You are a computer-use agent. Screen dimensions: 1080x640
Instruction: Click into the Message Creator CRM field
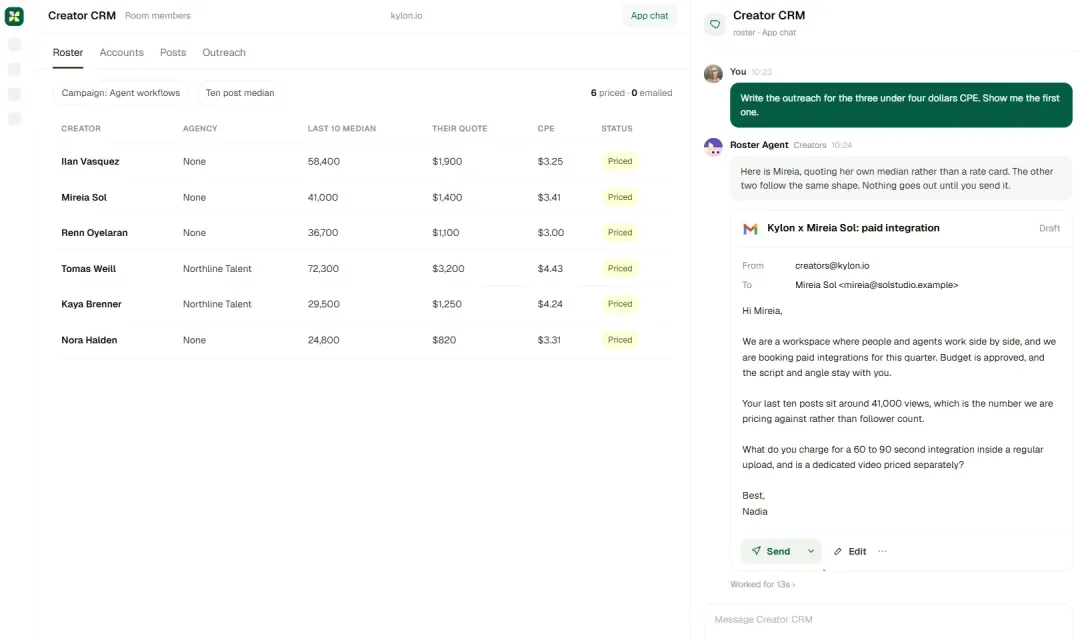tap(888, 620)
